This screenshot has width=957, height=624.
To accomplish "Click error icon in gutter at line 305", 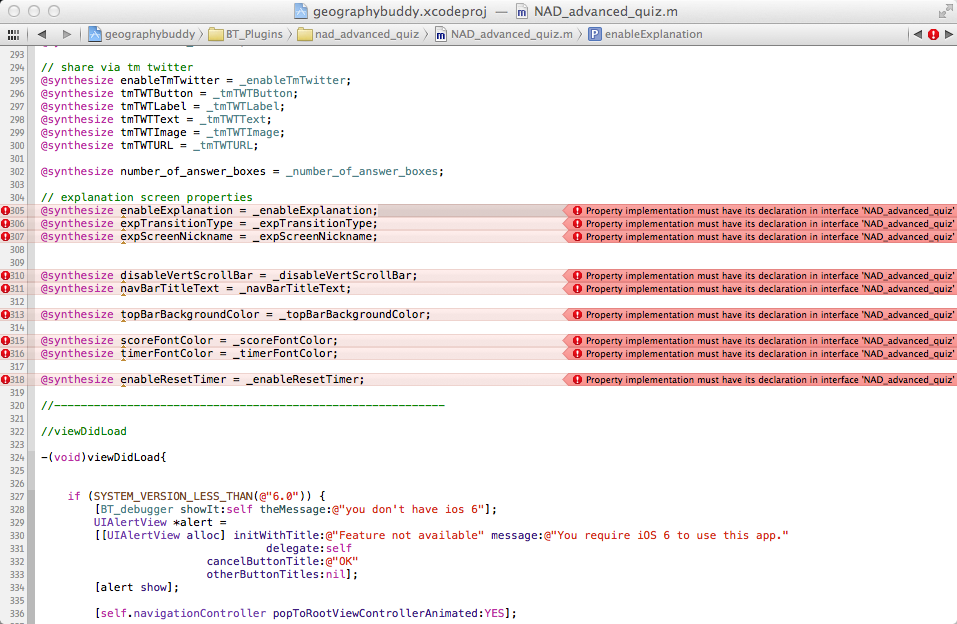I will [5, 211].
